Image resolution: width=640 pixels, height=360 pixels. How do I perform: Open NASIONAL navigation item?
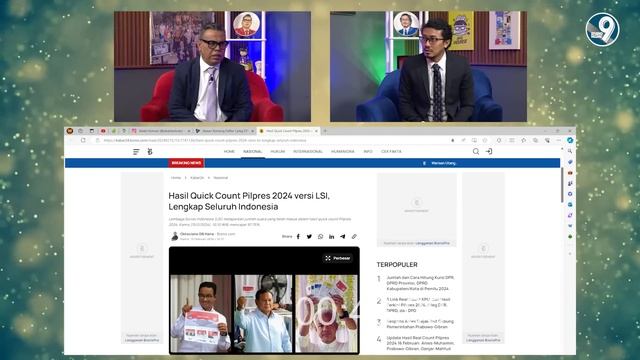pyautogui.click(x=252, y=151)
